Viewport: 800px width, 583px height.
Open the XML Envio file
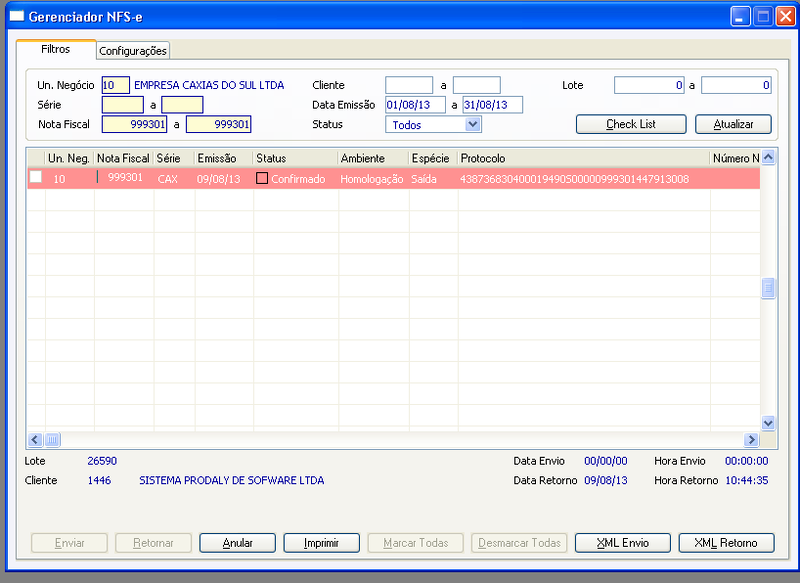[622, 543]
